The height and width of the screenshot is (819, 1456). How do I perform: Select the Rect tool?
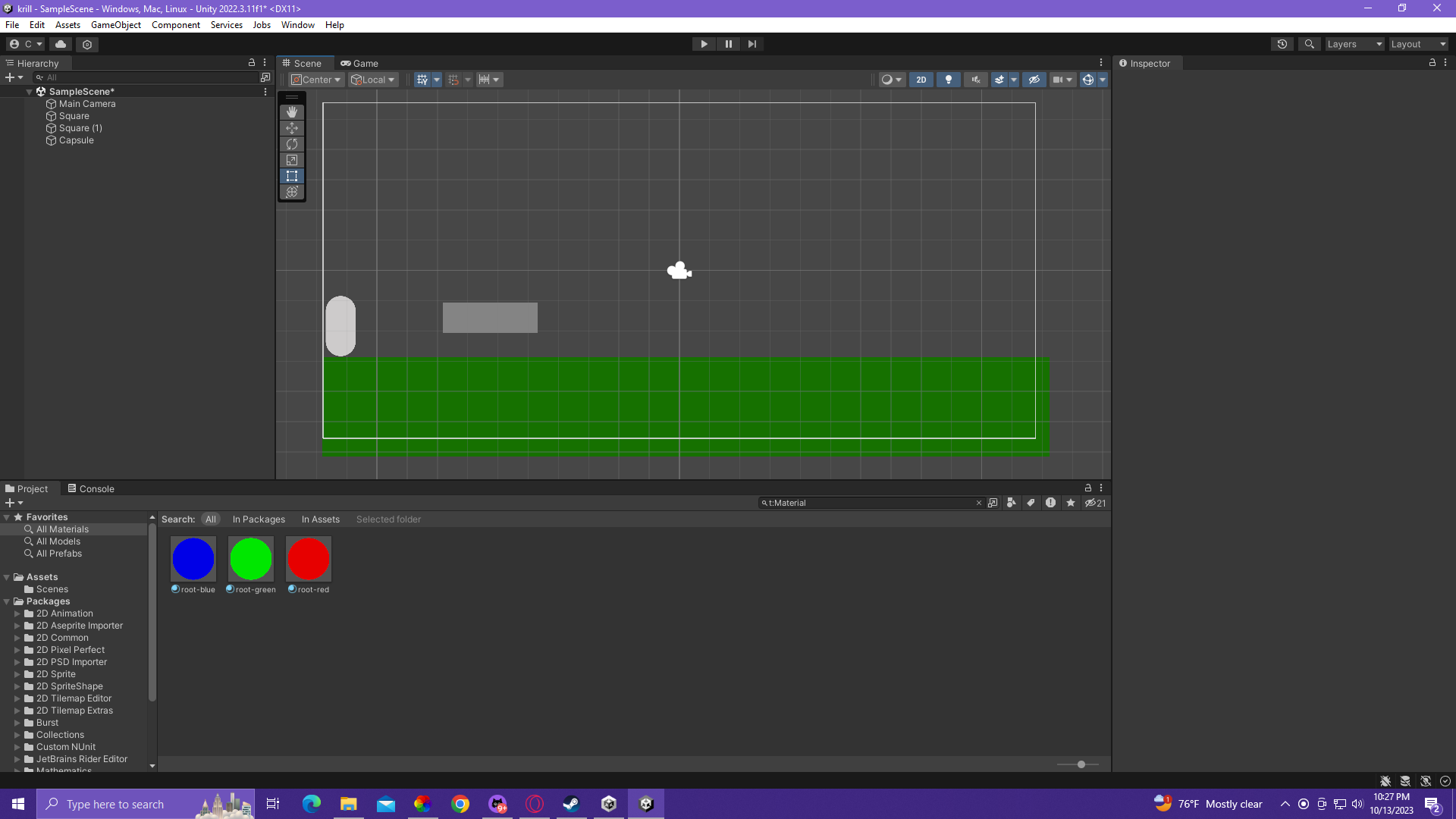tap(292, 176)
